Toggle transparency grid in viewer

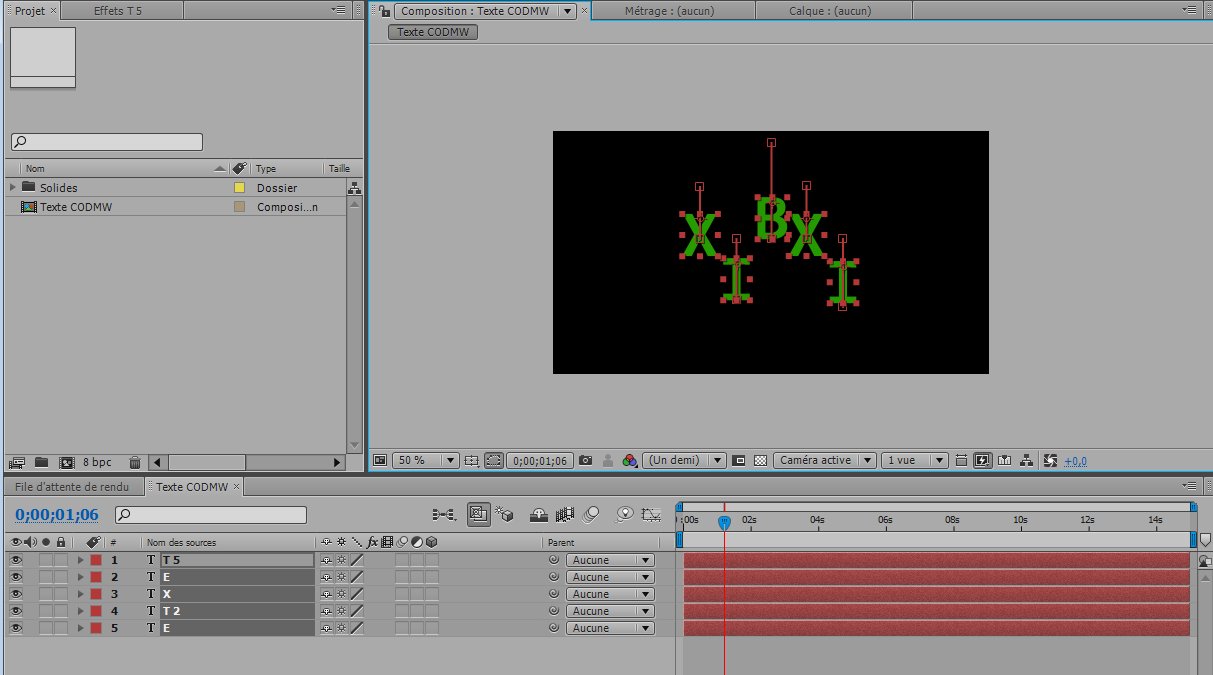click(760, 460)
